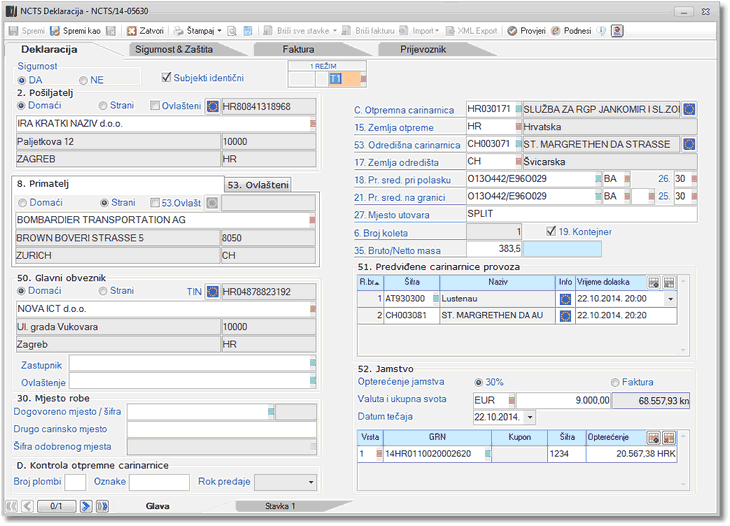Click 35. Bruto/Netto masa label
This screenshot has height=526, width=730.
point(397,250)
